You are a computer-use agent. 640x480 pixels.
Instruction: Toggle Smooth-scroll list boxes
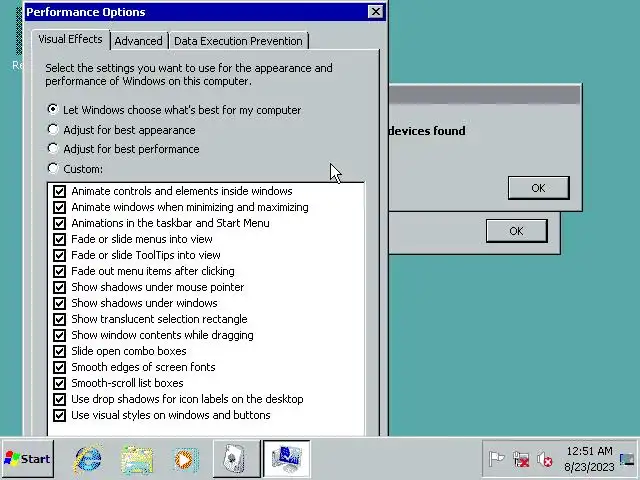click(x=60, y=383)
